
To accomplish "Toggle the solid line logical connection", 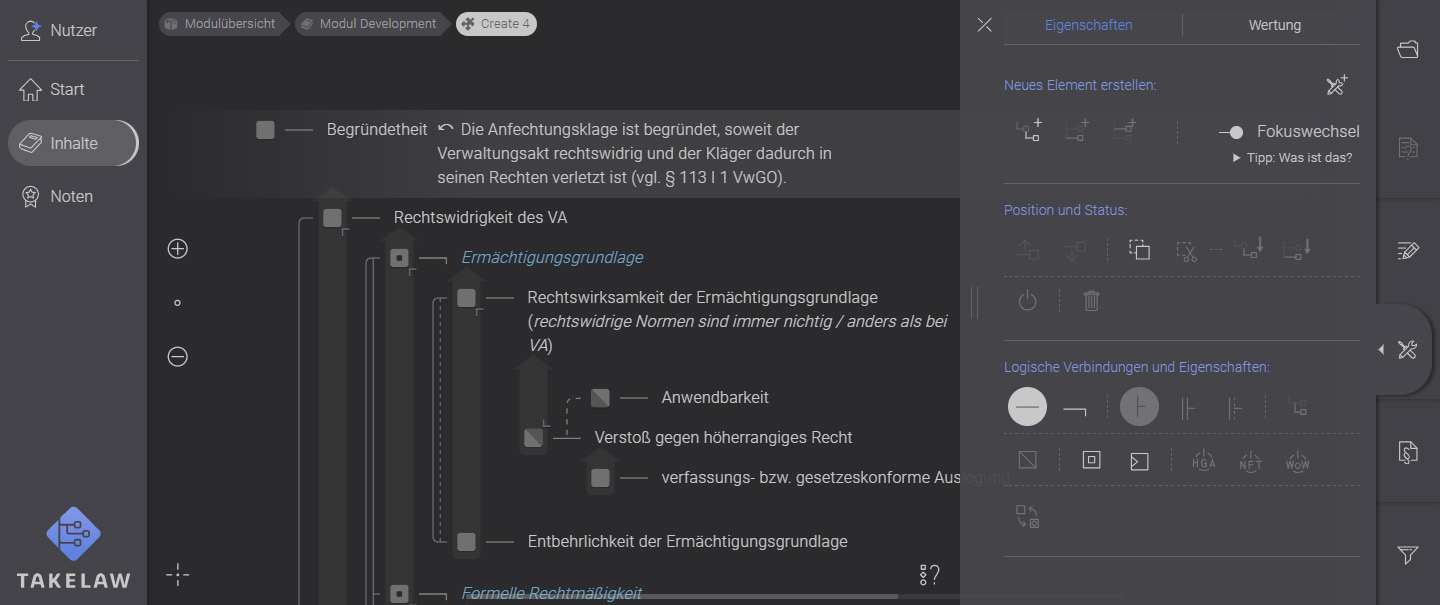I will coord(1027,407).
